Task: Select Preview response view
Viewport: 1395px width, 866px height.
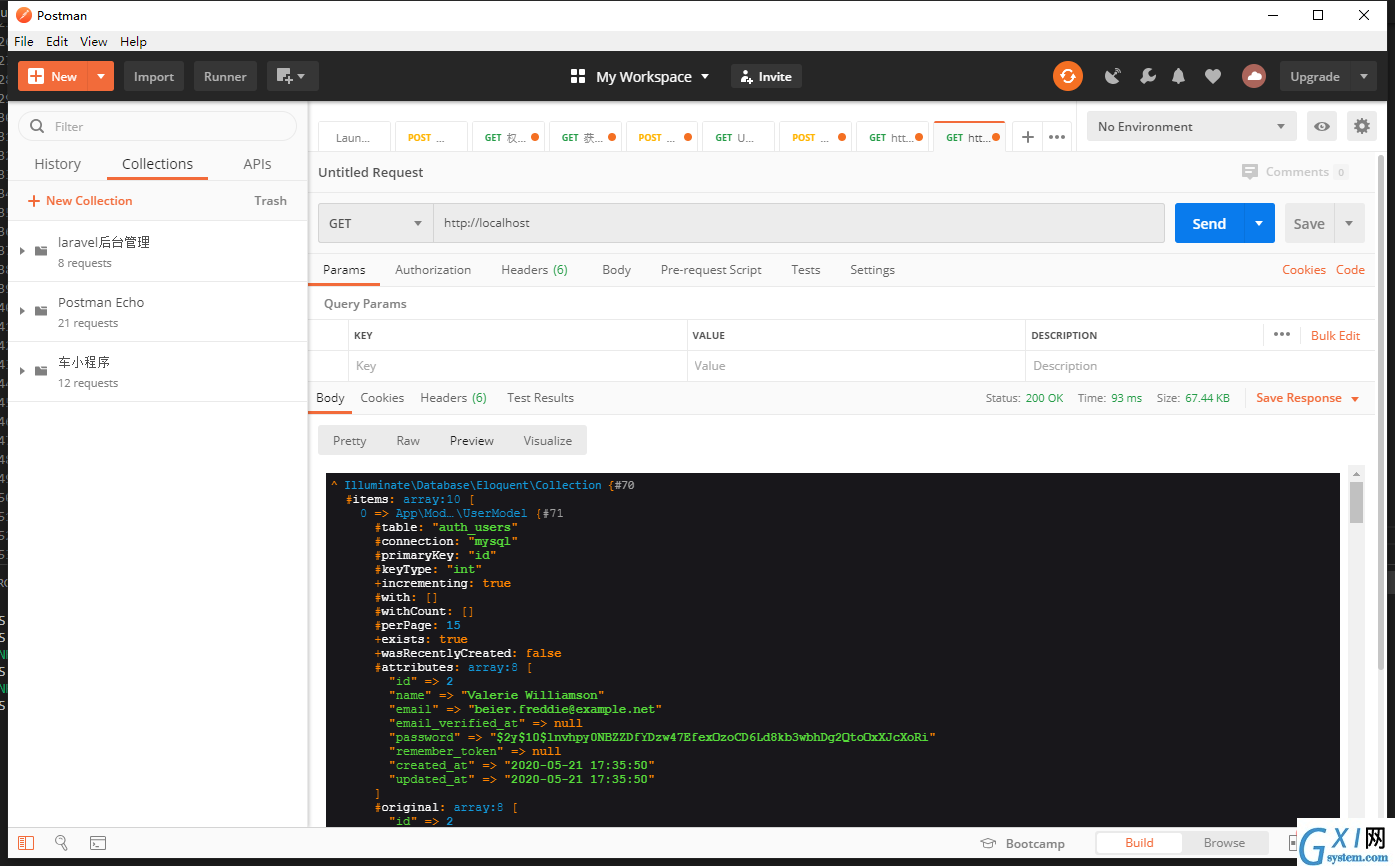Action: tap(472, 440)
